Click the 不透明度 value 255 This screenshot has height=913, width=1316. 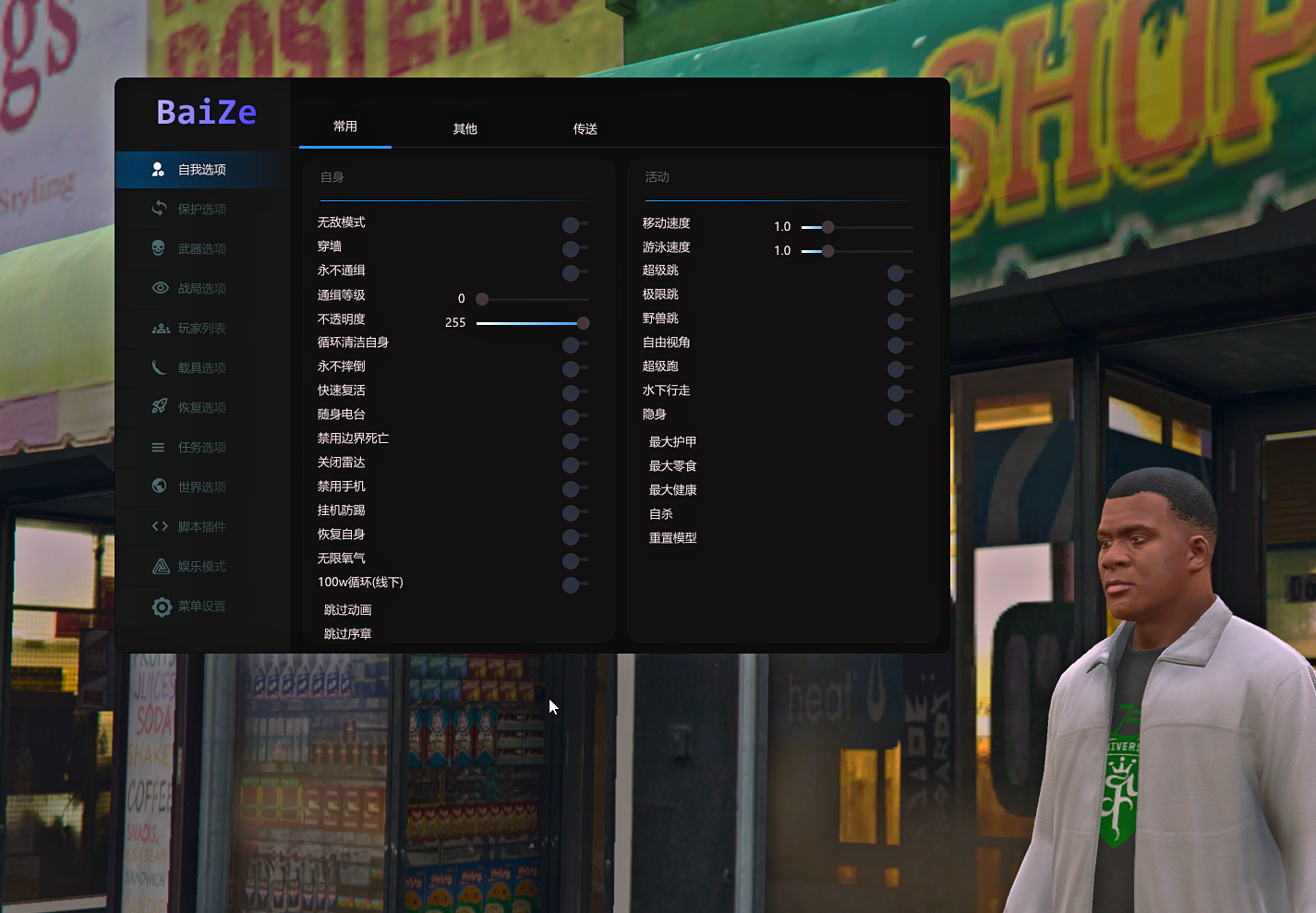point(455,323)
